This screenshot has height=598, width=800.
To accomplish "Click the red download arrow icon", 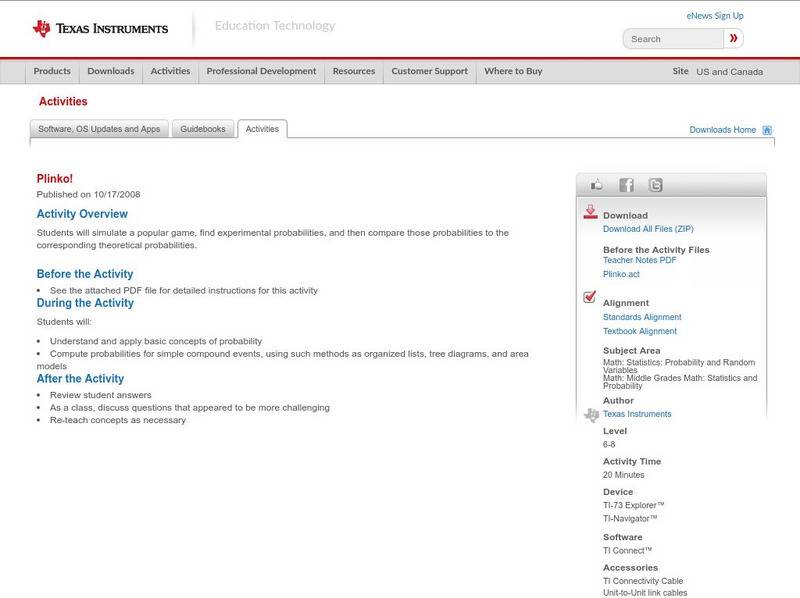I will pos(590,212).
